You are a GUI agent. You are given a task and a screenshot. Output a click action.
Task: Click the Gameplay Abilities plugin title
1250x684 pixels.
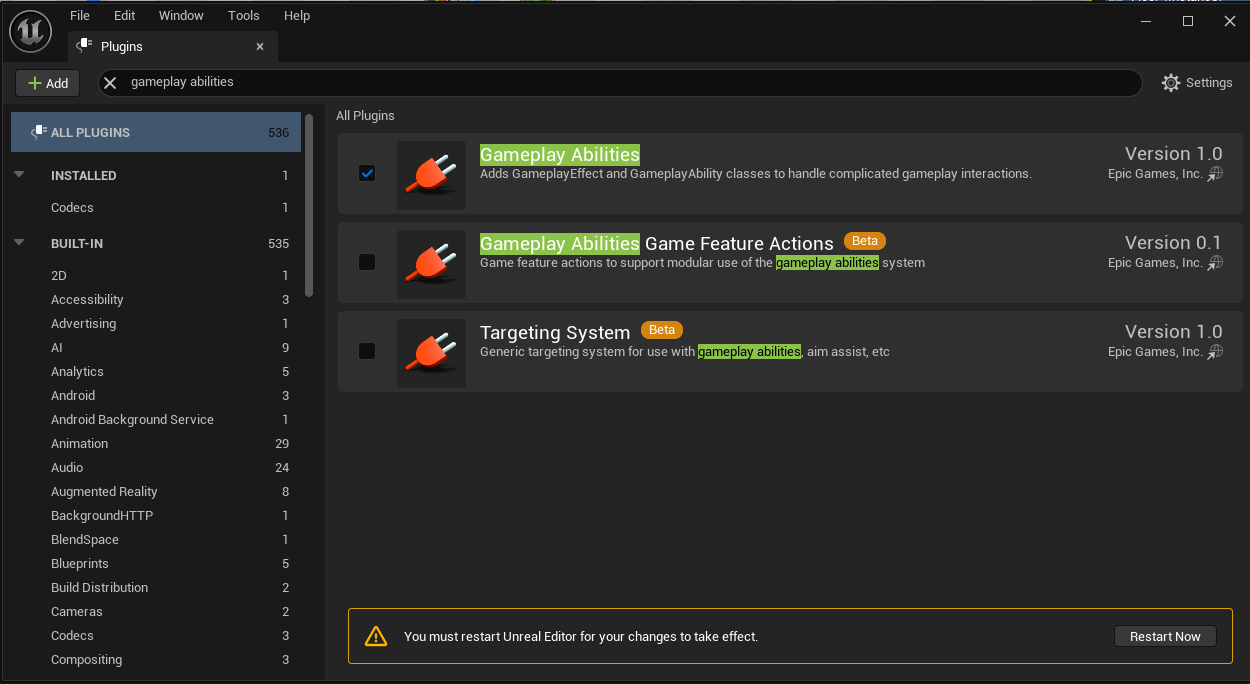[560, 155]
